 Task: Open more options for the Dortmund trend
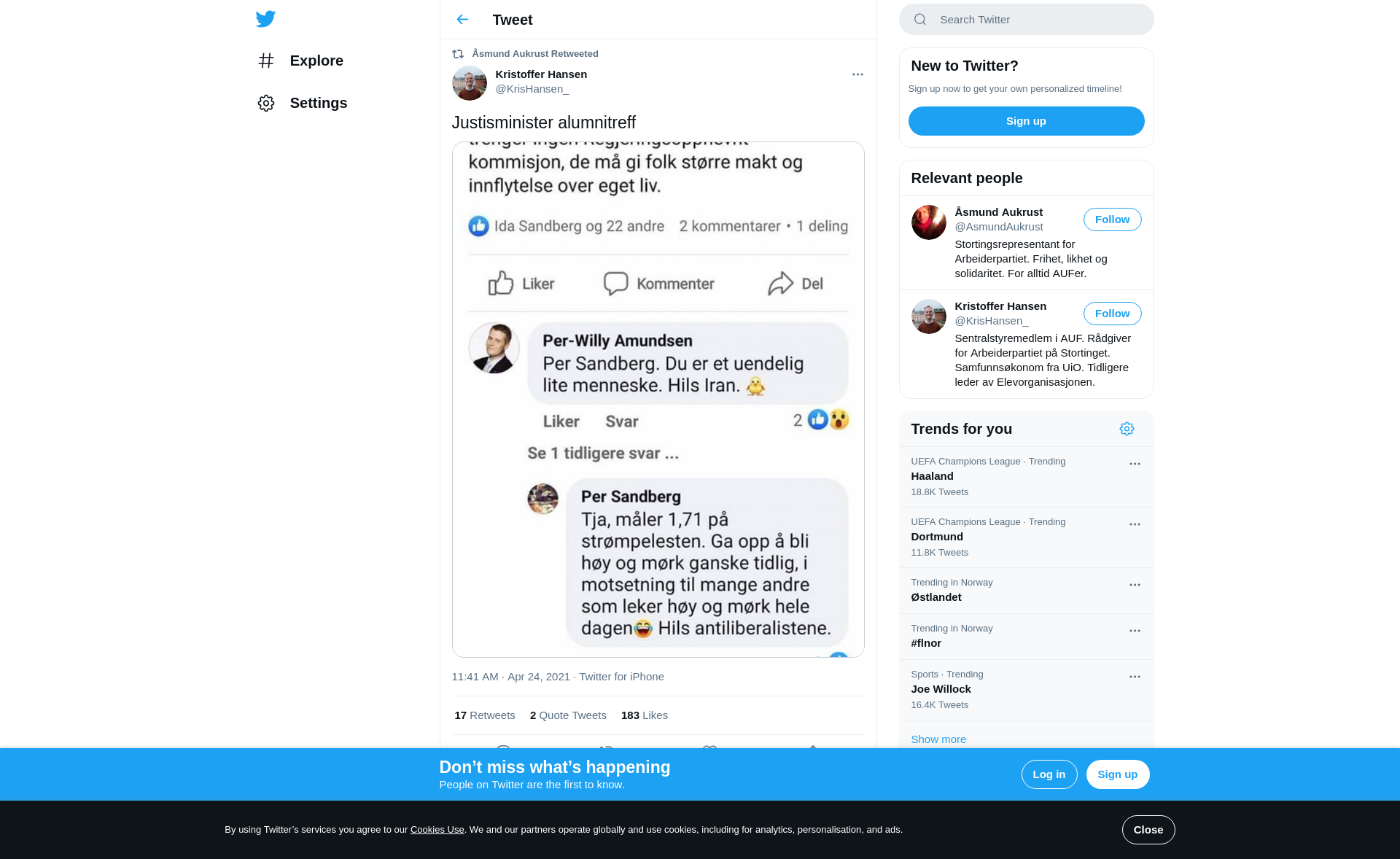[x=1135, y=524]
